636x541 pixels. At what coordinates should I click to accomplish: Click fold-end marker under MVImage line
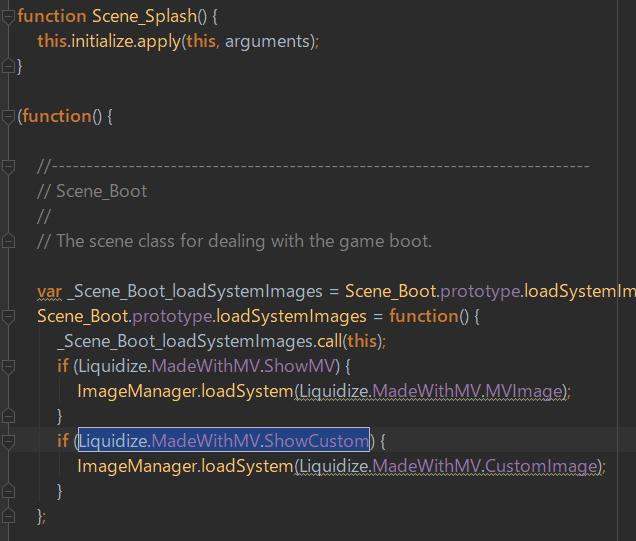[8, 416]
